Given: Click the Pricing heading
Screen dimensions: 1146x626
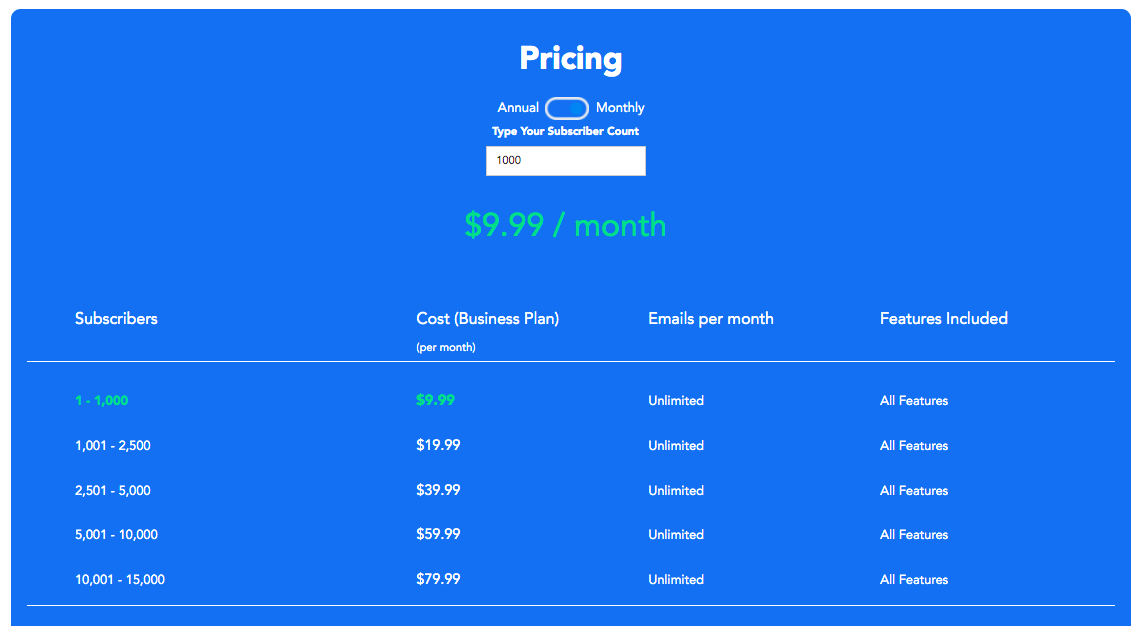Looking at the screenshot, I should coord(571,58).
